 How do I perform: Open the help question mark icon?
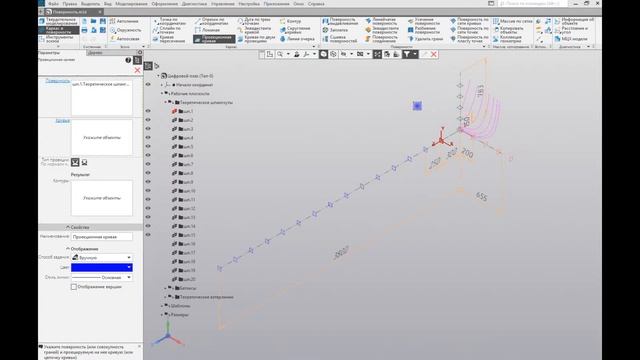(128, 60)
